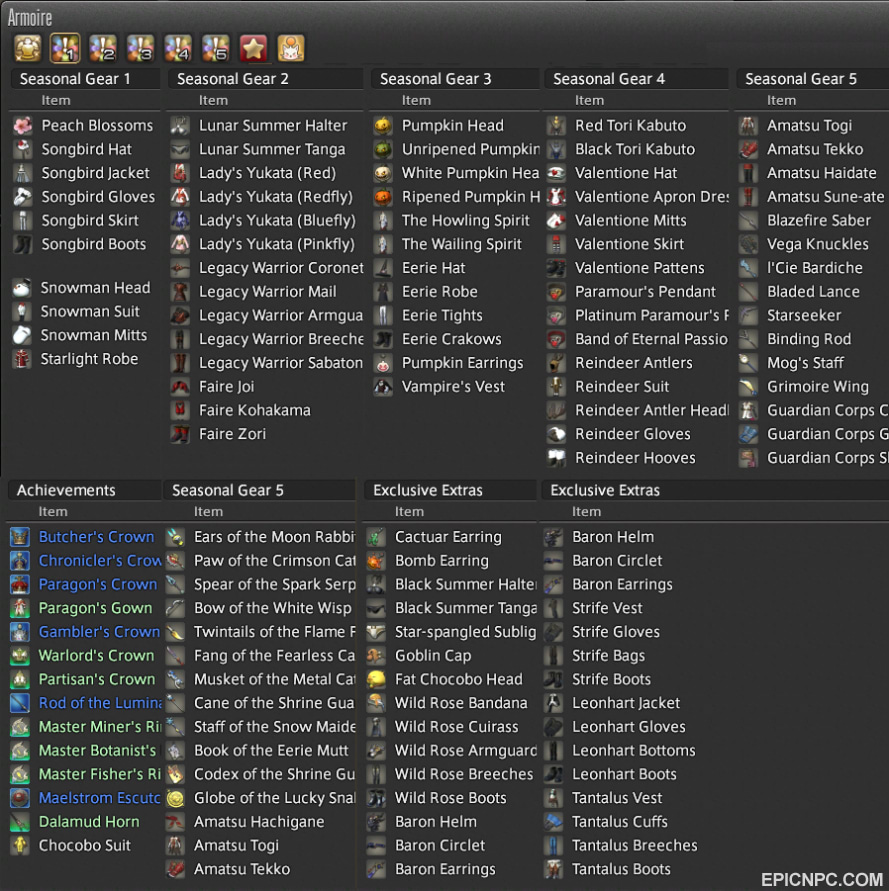
Task: Switch to the tab icon numbered 4
Action: pyautogui.click(x=178, y=48)
